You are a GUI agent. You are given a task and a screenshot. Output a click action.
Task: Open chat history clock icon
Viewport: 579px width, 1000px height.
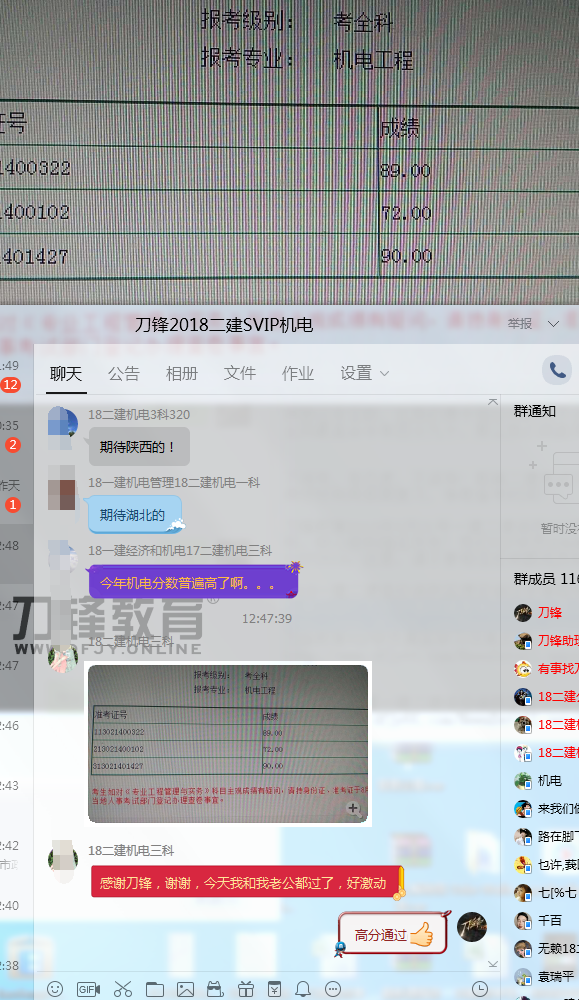tap(480, 989)
